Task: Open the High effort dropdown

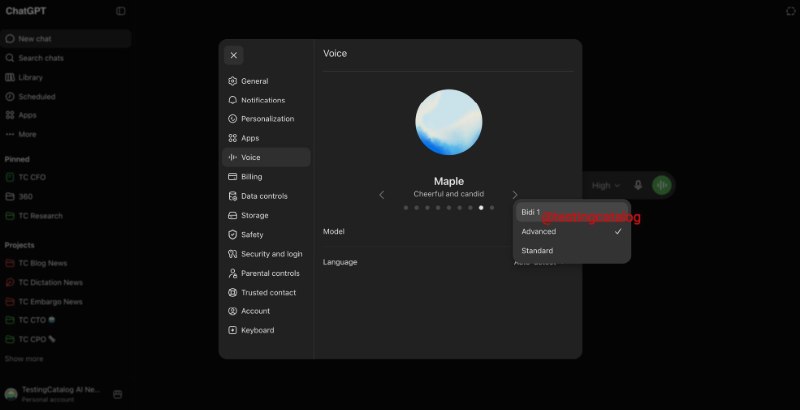Action: (606, 186)
